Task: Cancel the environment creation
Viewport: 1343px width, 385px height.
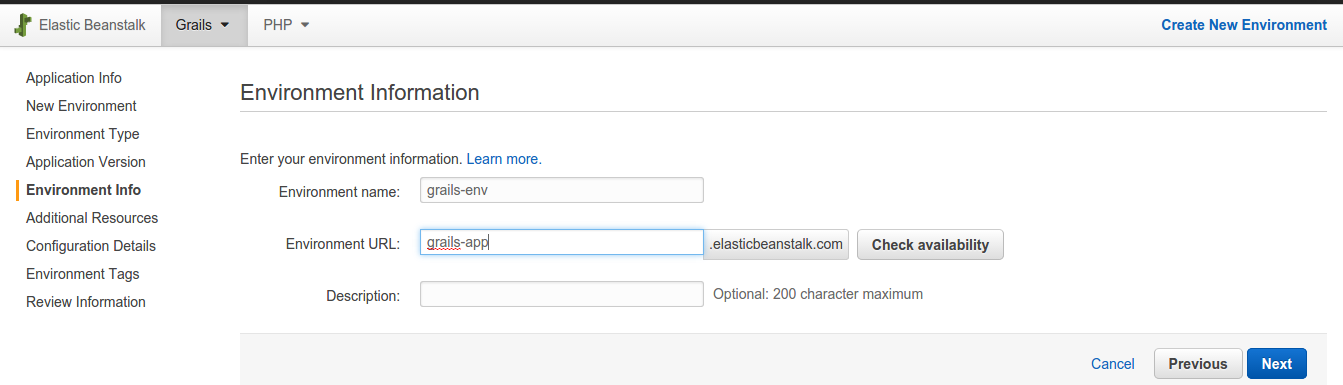Action: click(x=1112, y=364)
